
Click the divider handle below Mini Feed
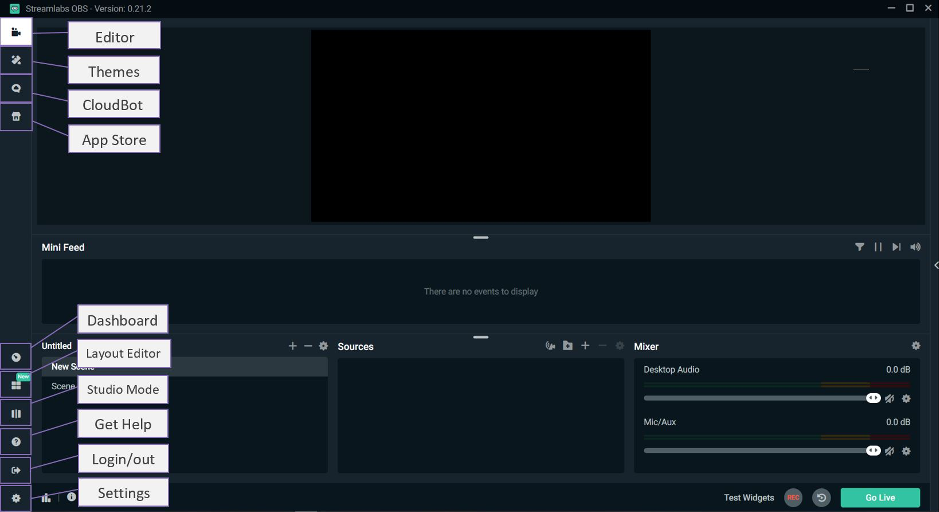(481, 337)
